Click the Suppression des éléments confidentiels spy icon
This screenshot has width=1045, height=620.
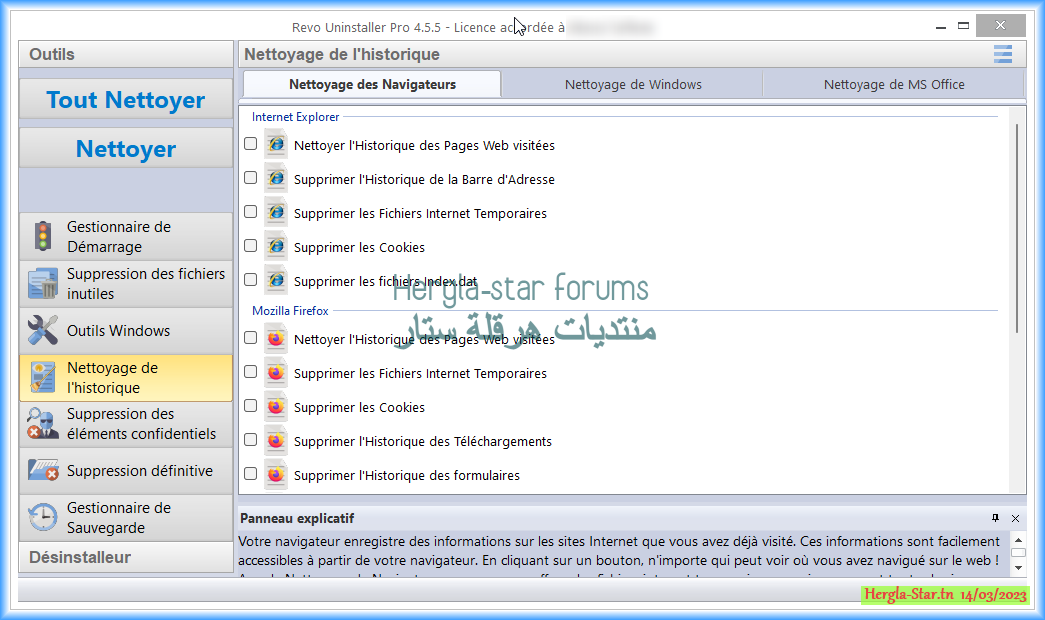tap(43, 423)
